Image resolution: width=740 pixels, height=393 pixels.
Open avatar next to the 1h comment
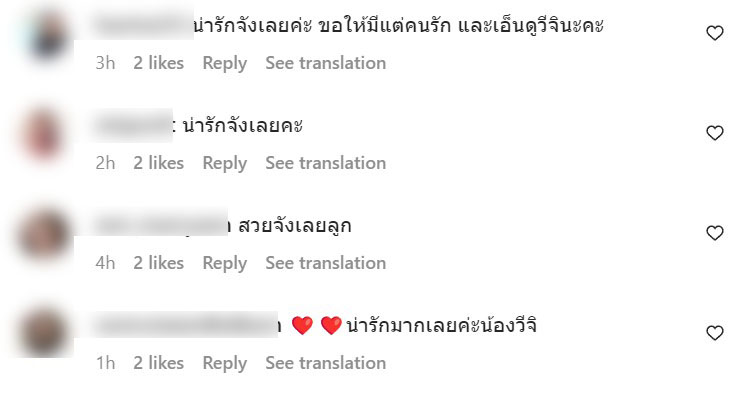coord(44,334)
